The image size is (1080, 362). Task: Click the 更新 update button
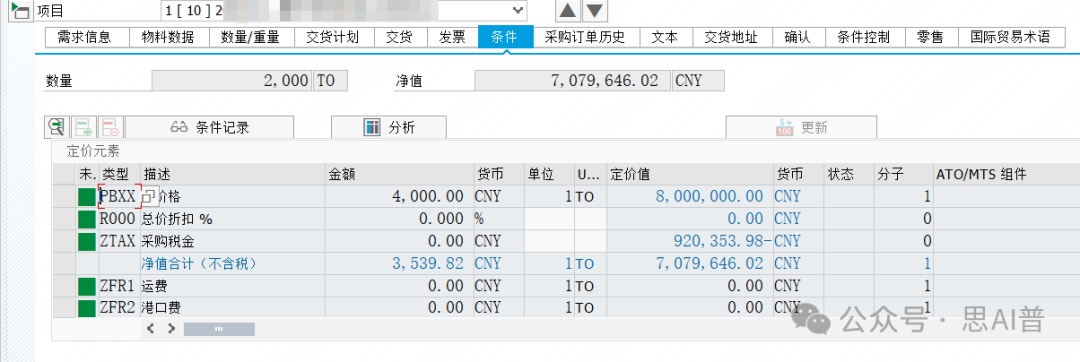point(801,127)
